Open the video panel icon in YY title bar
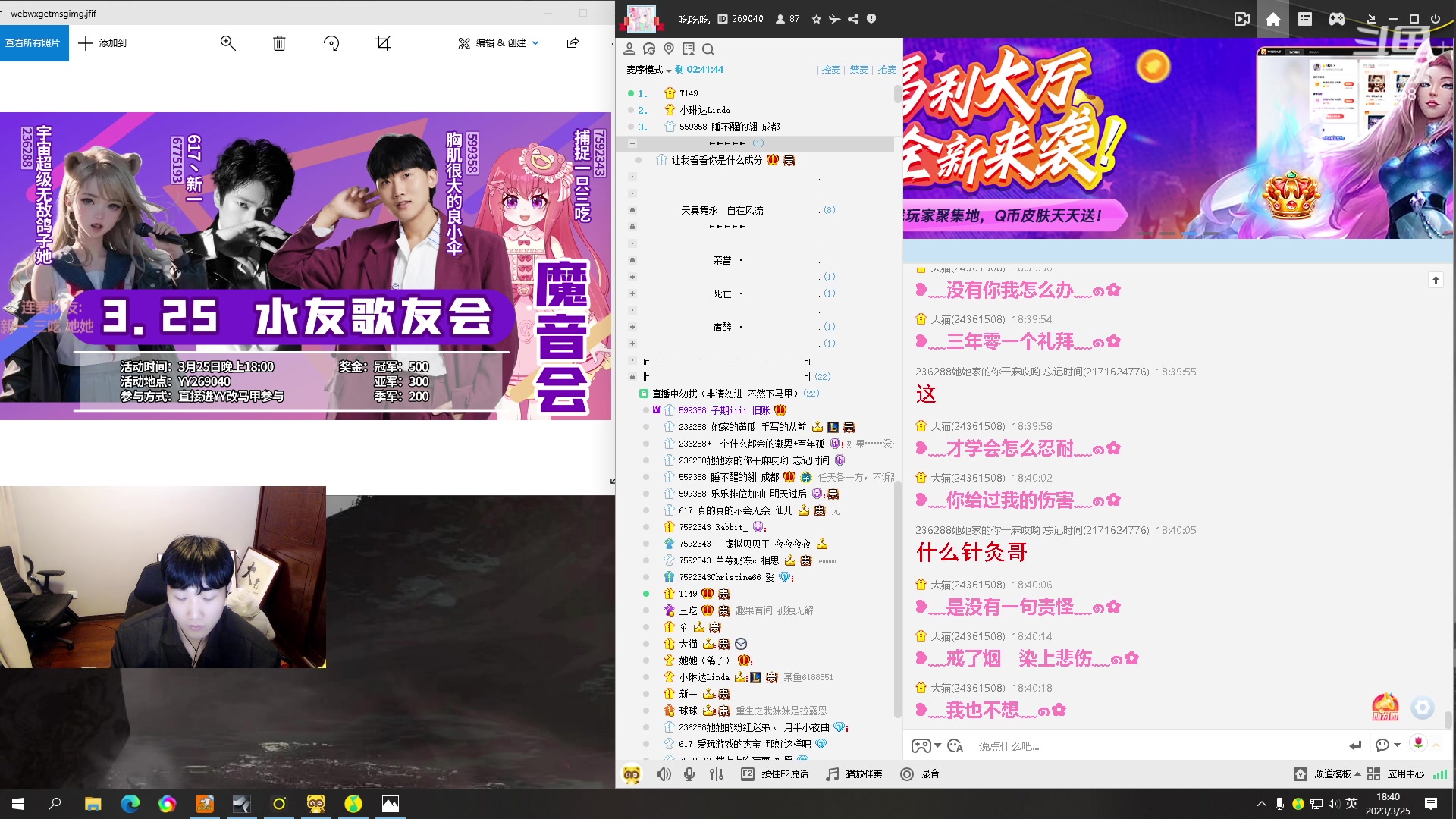The width and height of the screenshot is (1456, 819). pyautogui.click(x=1241, y=19)
